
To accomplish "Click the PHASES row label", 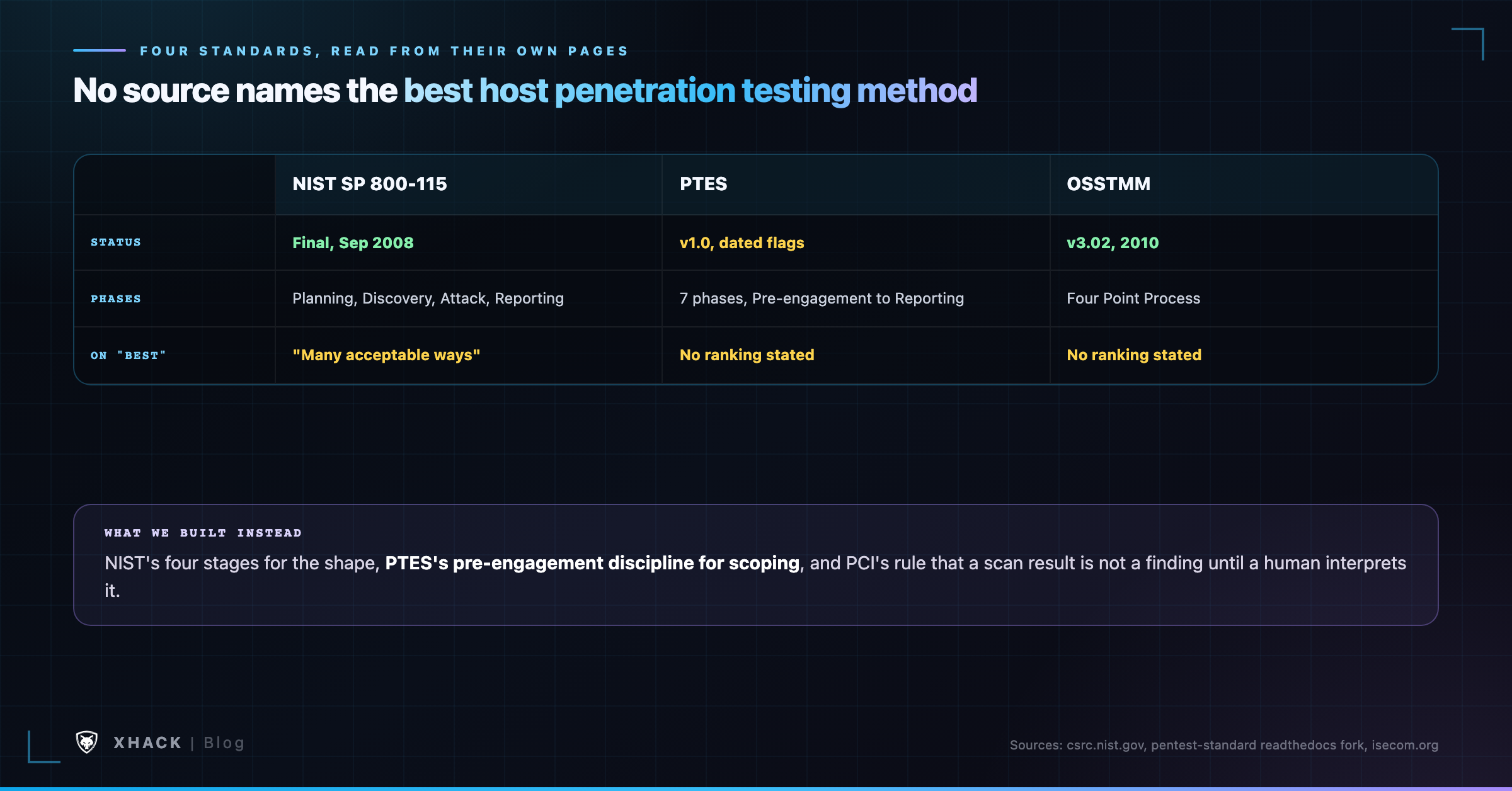I will click(x=116, y=299).
